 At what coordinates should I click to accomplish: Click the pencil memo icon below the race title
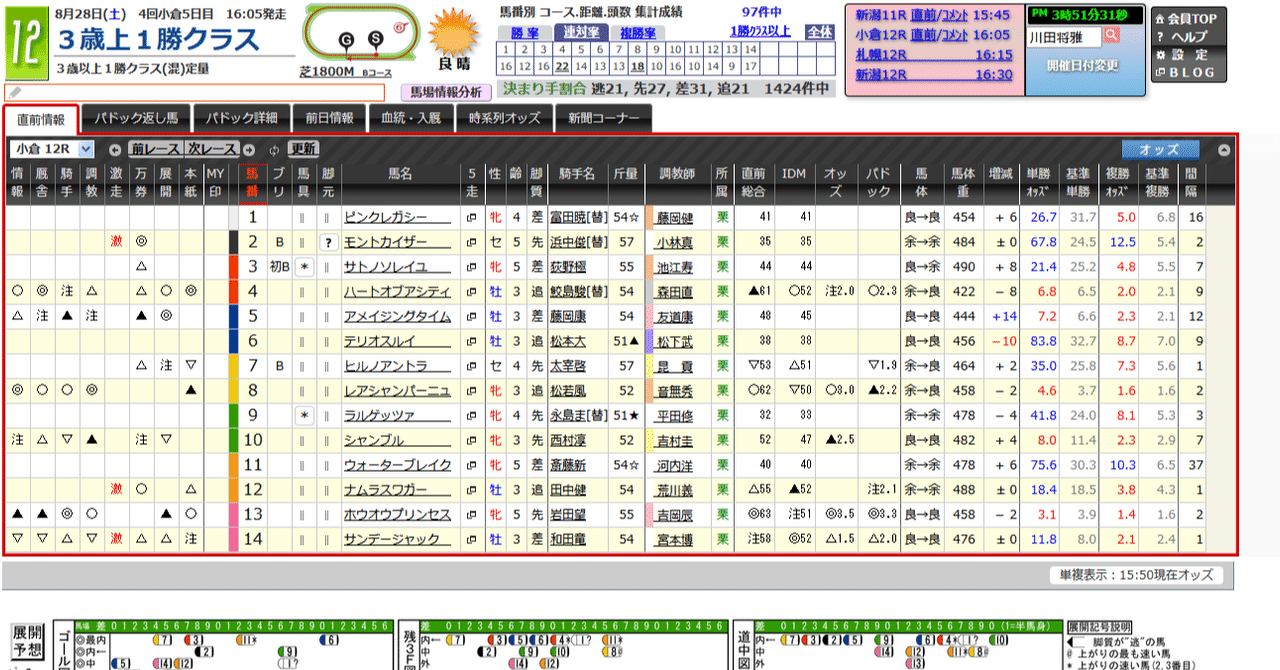(x=15, y=92)
